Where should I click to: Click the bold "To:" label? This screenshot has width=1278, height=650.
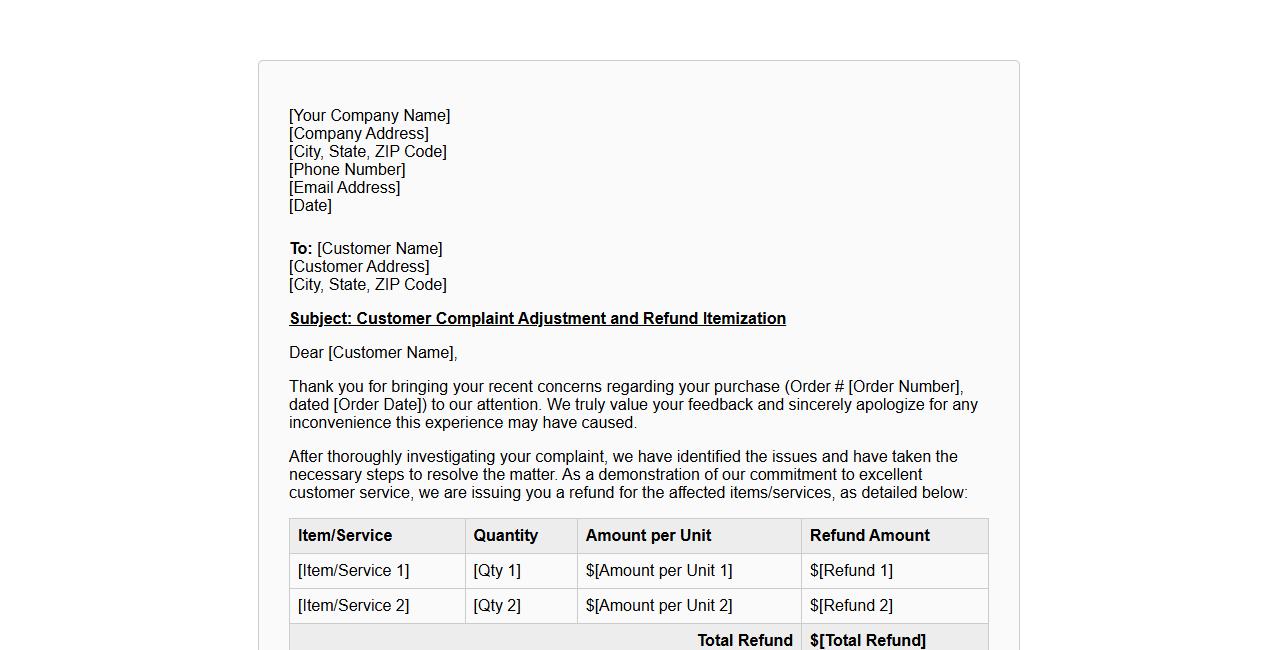click(301, 249)
